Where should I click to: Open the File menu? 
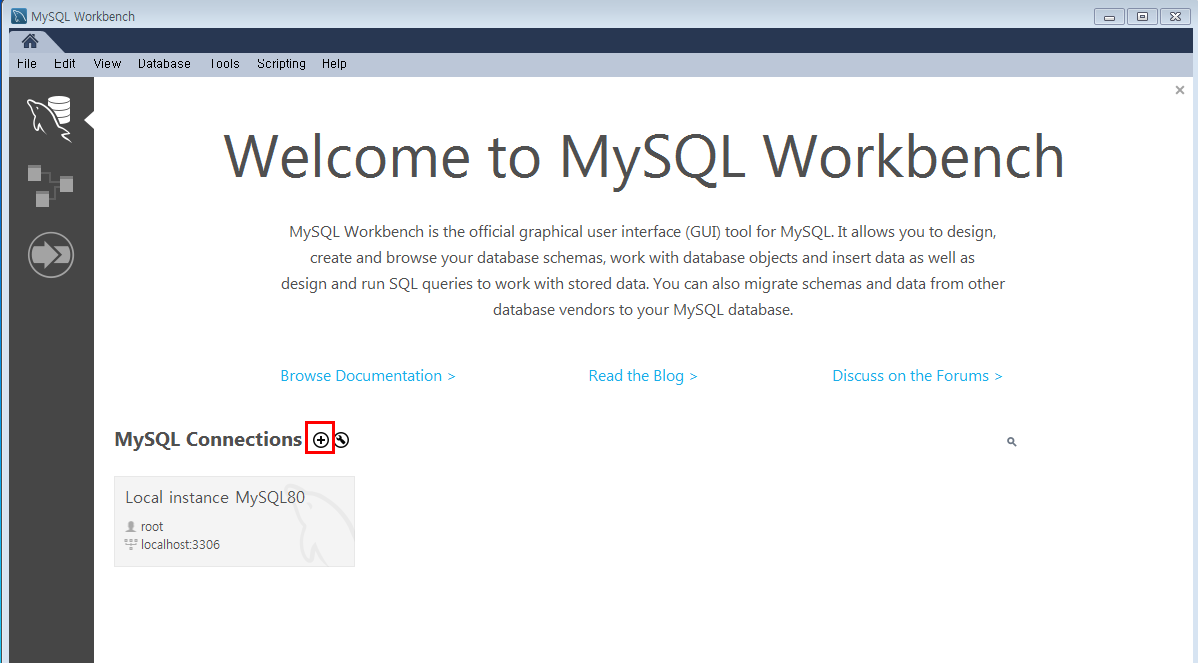(27, 63)
